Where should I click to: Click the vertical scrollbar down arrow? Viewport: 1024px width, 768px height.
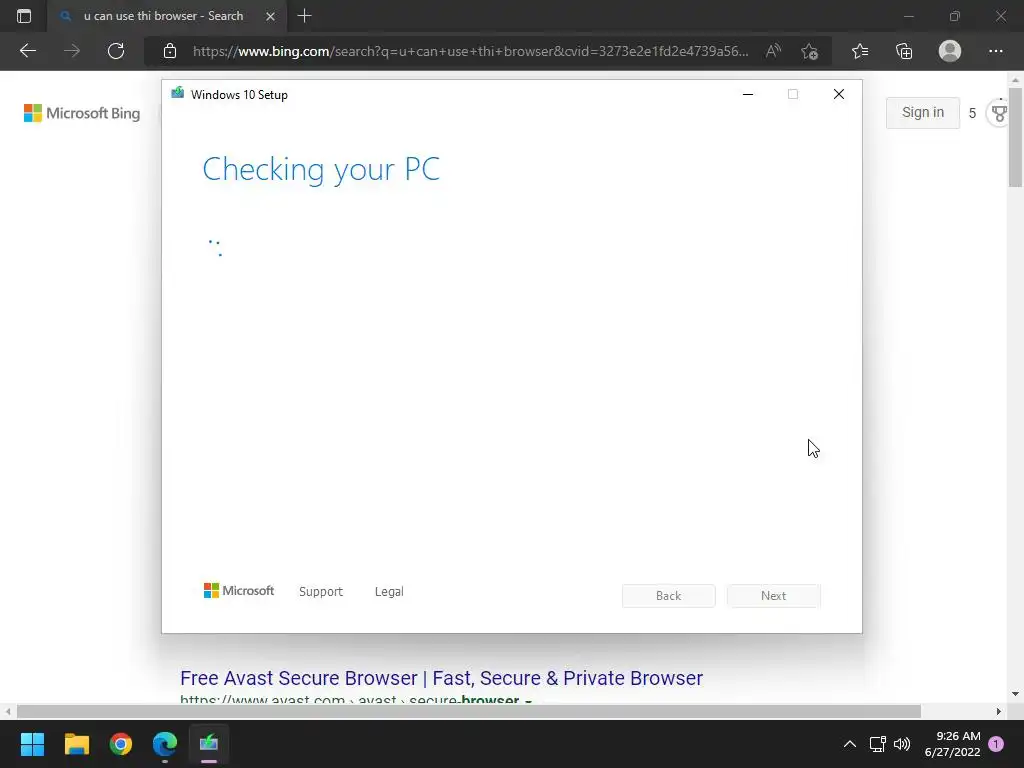pyautogui.click(x=1016, y=694)
